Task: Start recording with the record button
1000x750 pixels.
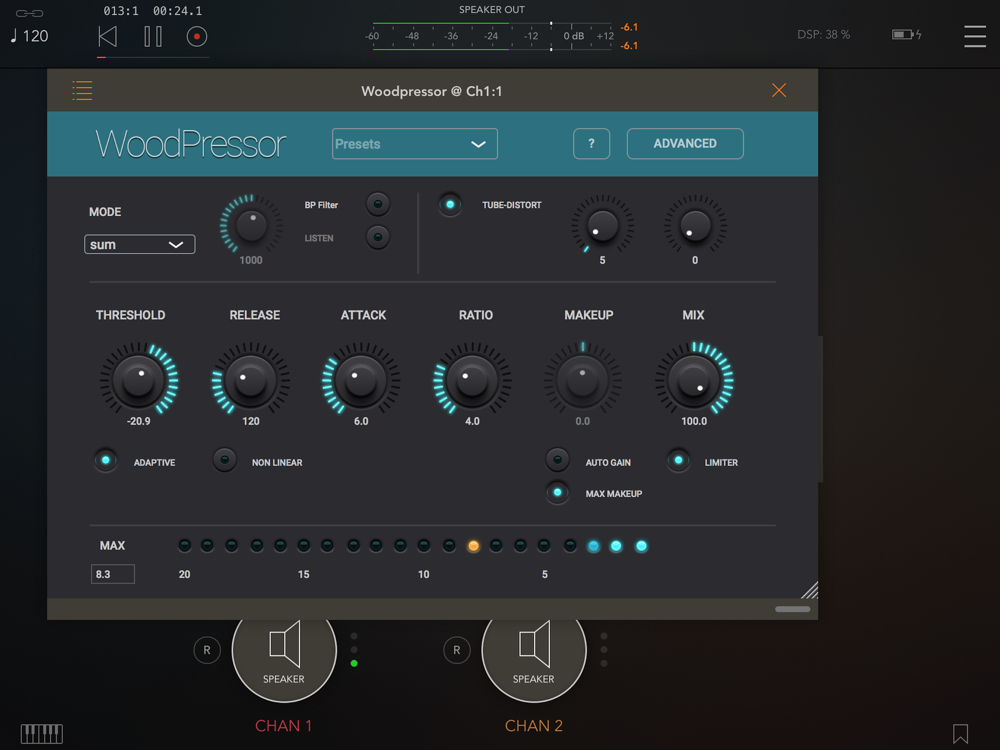Action: 197,36
